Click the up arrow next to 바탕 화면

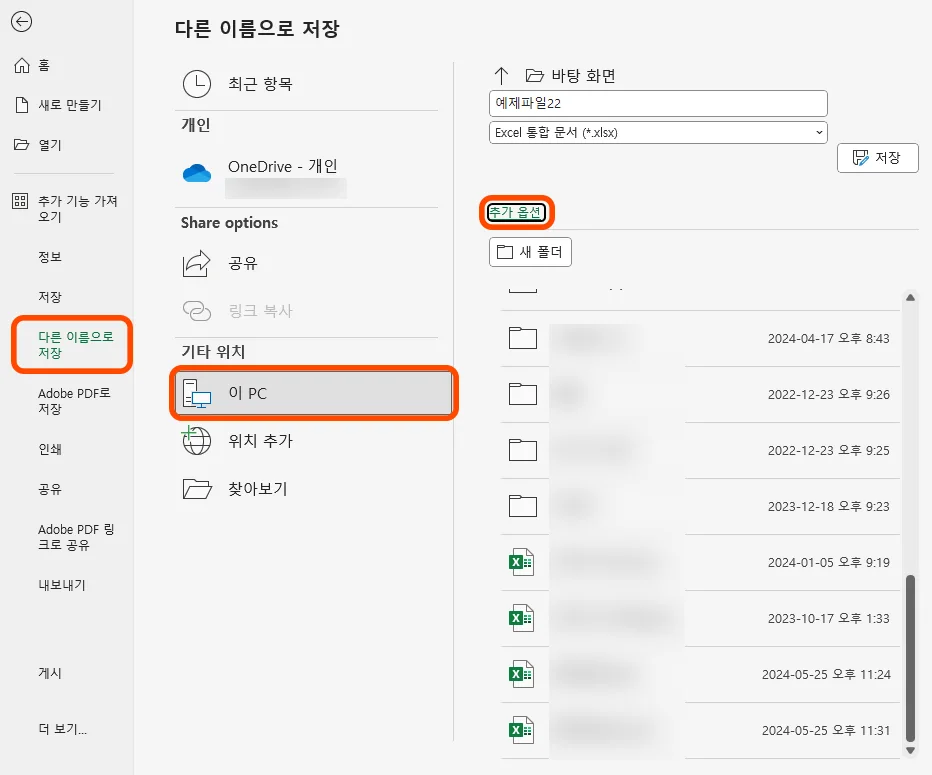[x=499, y=72]
